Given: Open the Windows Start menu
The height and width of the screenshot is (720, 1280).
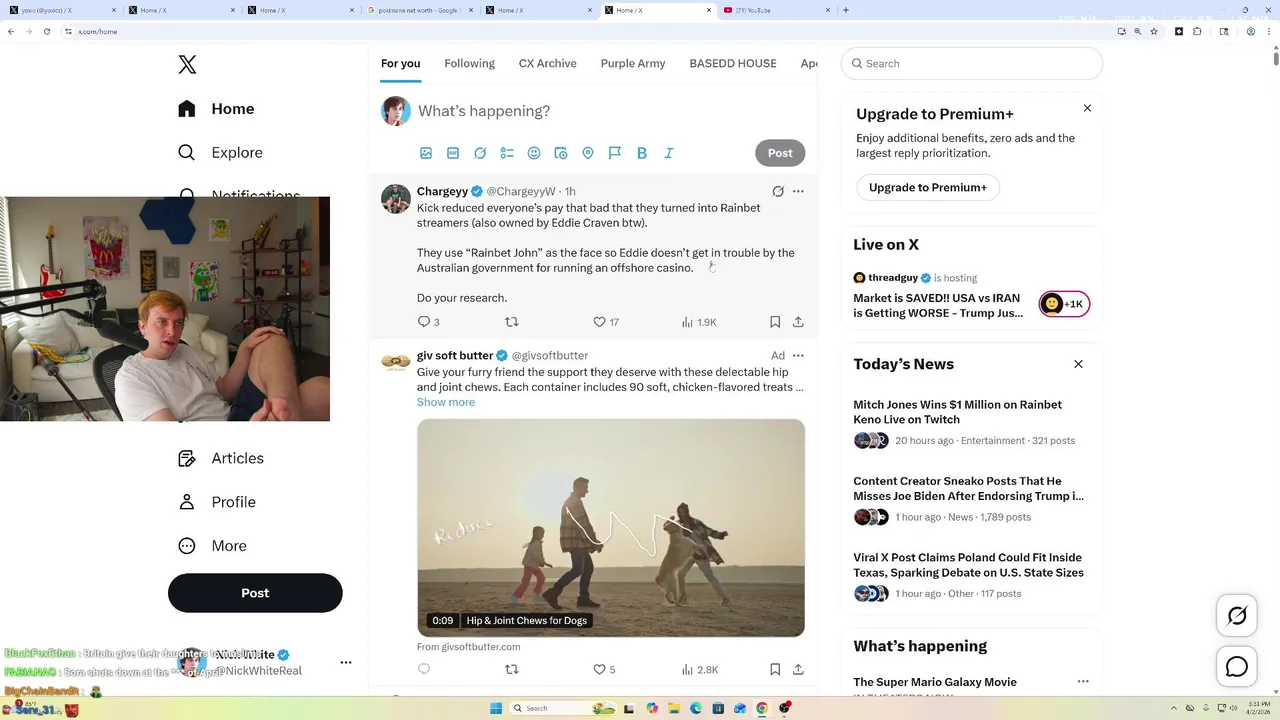Looking at the screenshot, I should click(496, 708).
